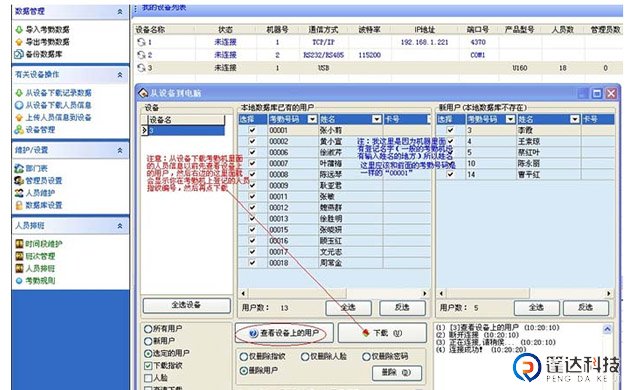Click the 时间段维护 icon
629x390 pixels.
19,244
